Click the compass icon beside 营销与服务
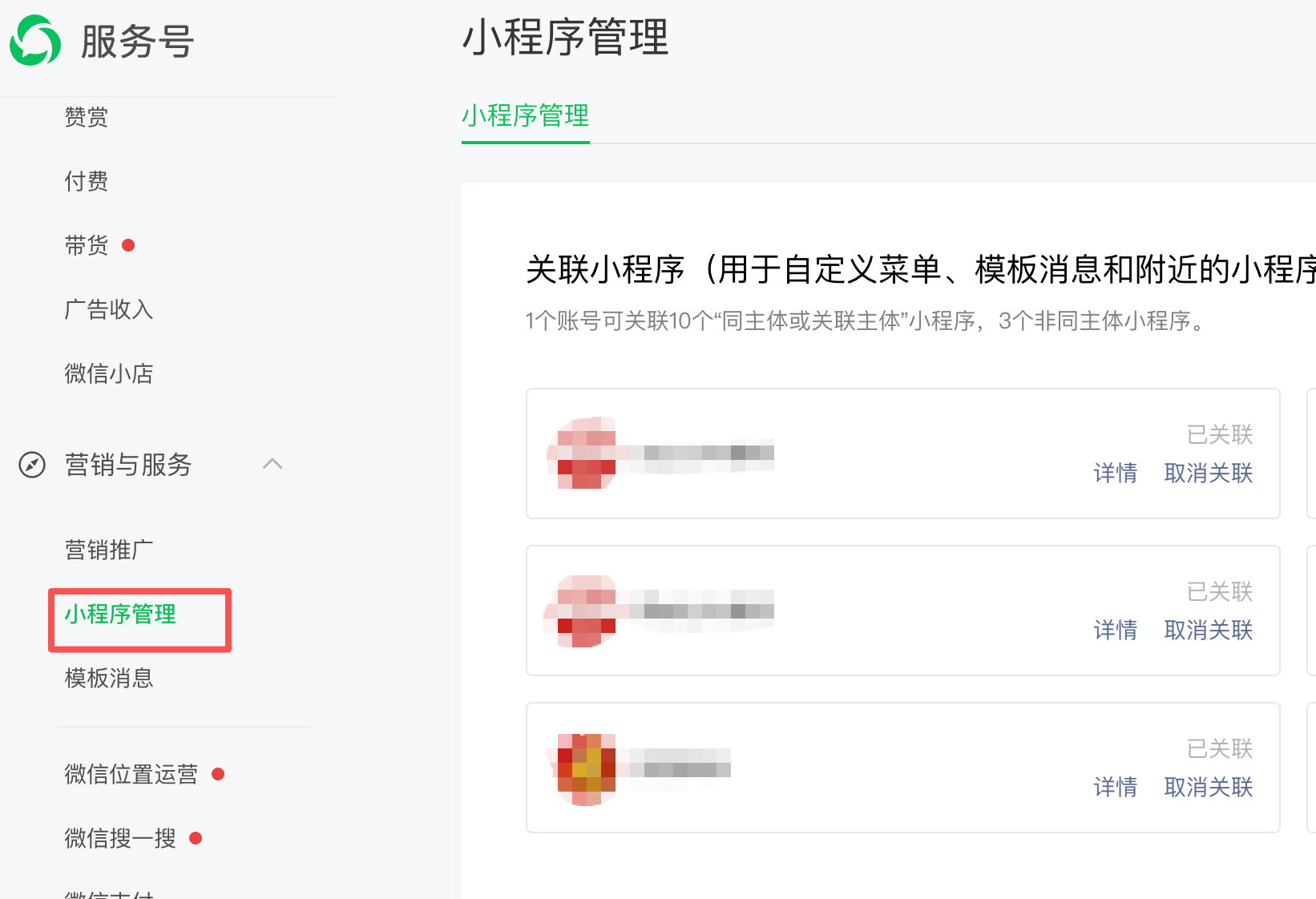The height and width of the screenshot is (899, 1316). click(x=32, y=465)
